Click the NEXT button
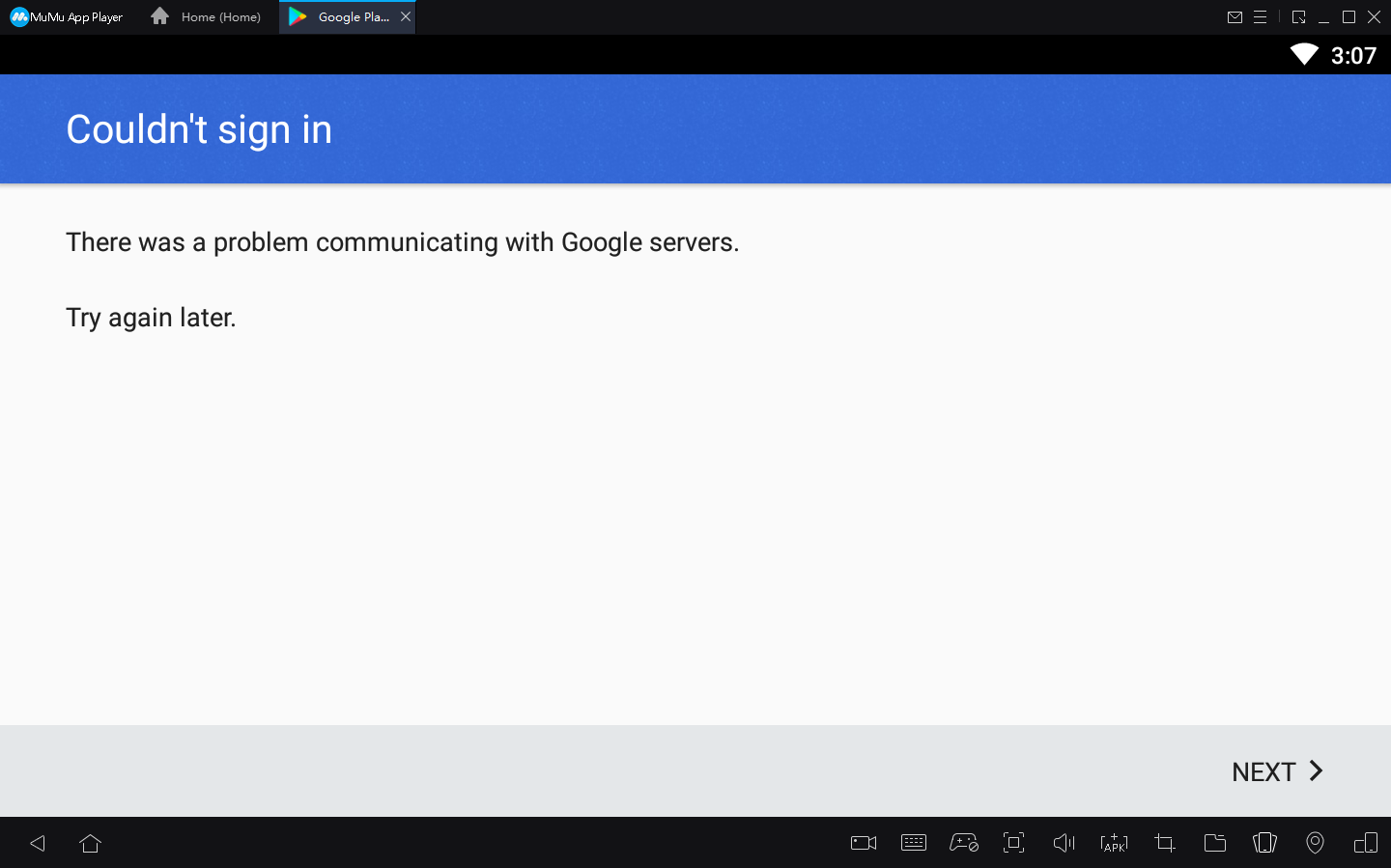 tap(1277, 771)
